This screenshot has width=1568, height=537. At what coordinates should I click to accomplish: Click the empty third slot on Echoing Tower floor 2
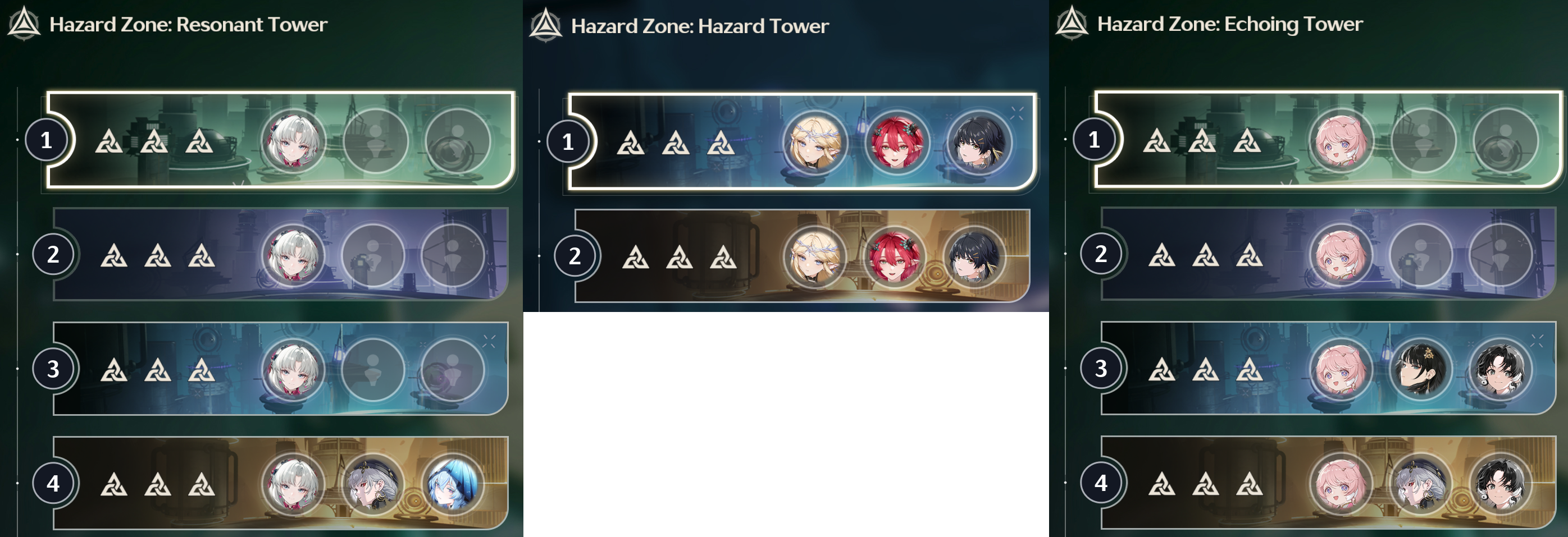coord(1500,255)
